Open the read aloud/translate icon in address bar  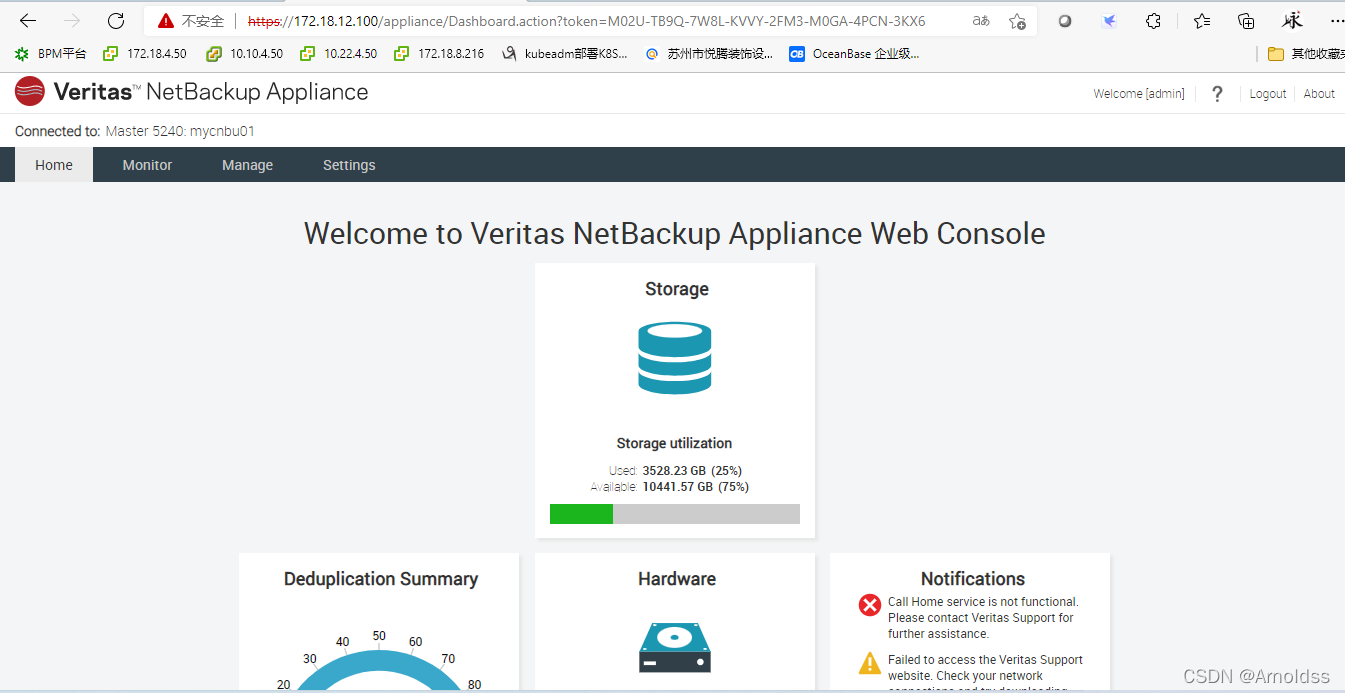981,21
